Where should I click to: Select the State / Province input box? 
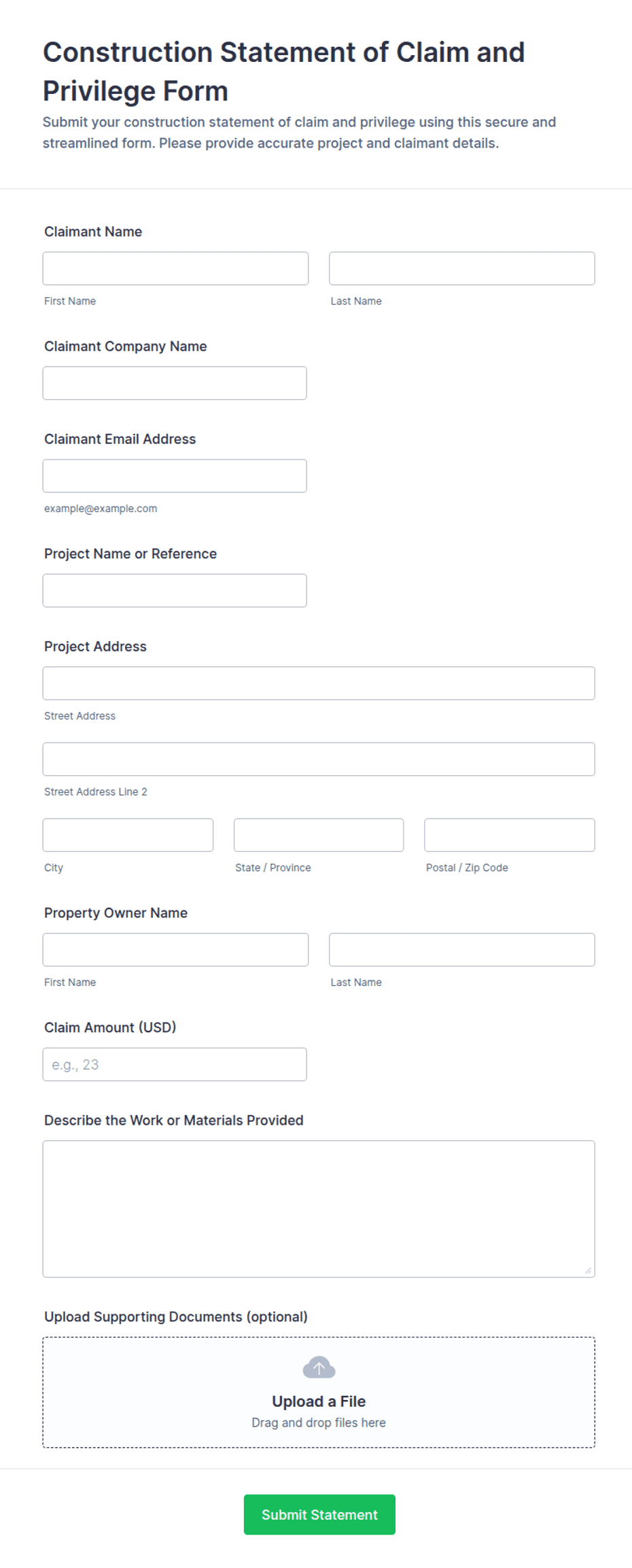319,835
